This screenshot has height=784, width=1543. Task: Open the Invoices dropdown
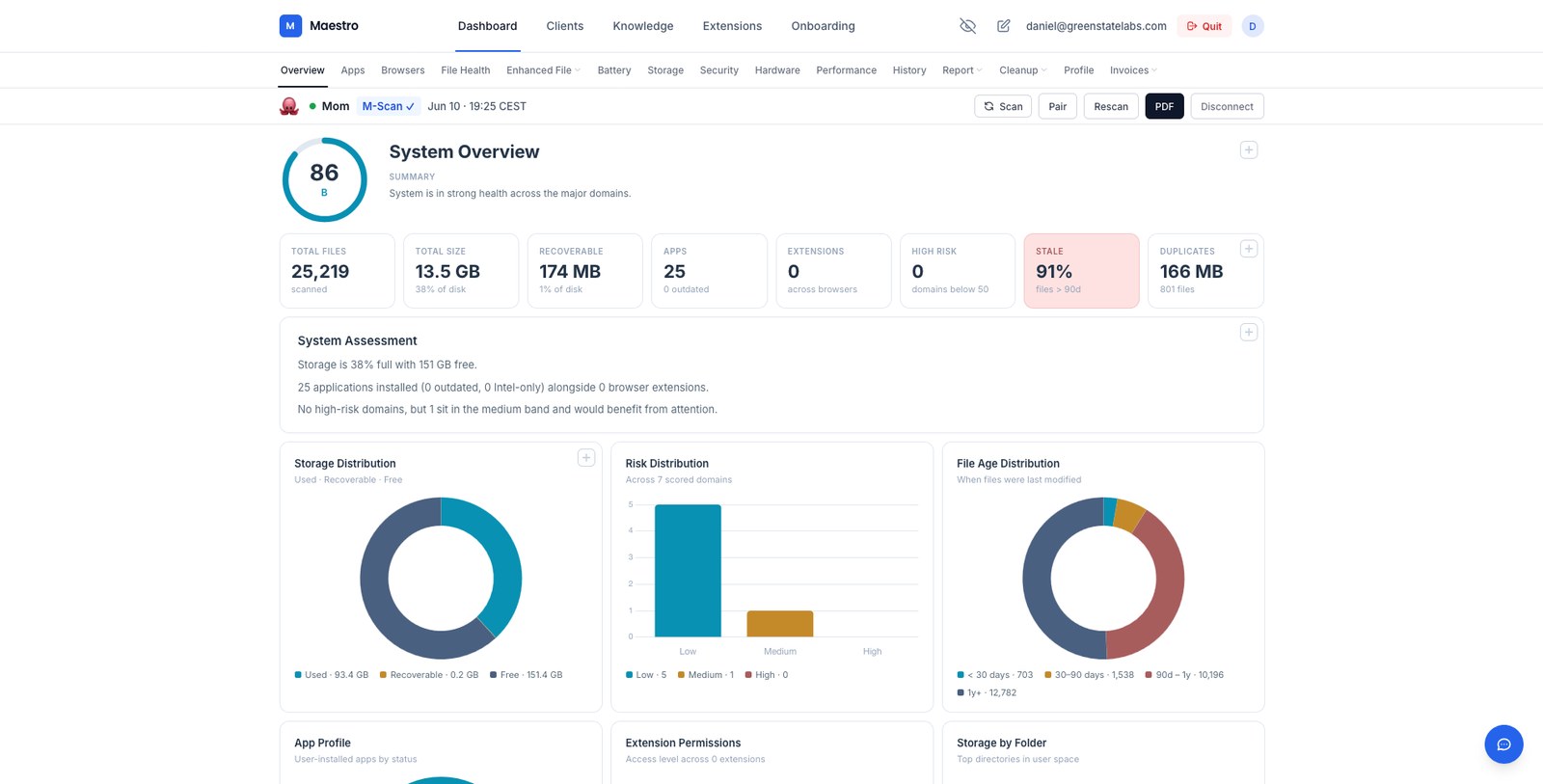[1133, 70]
